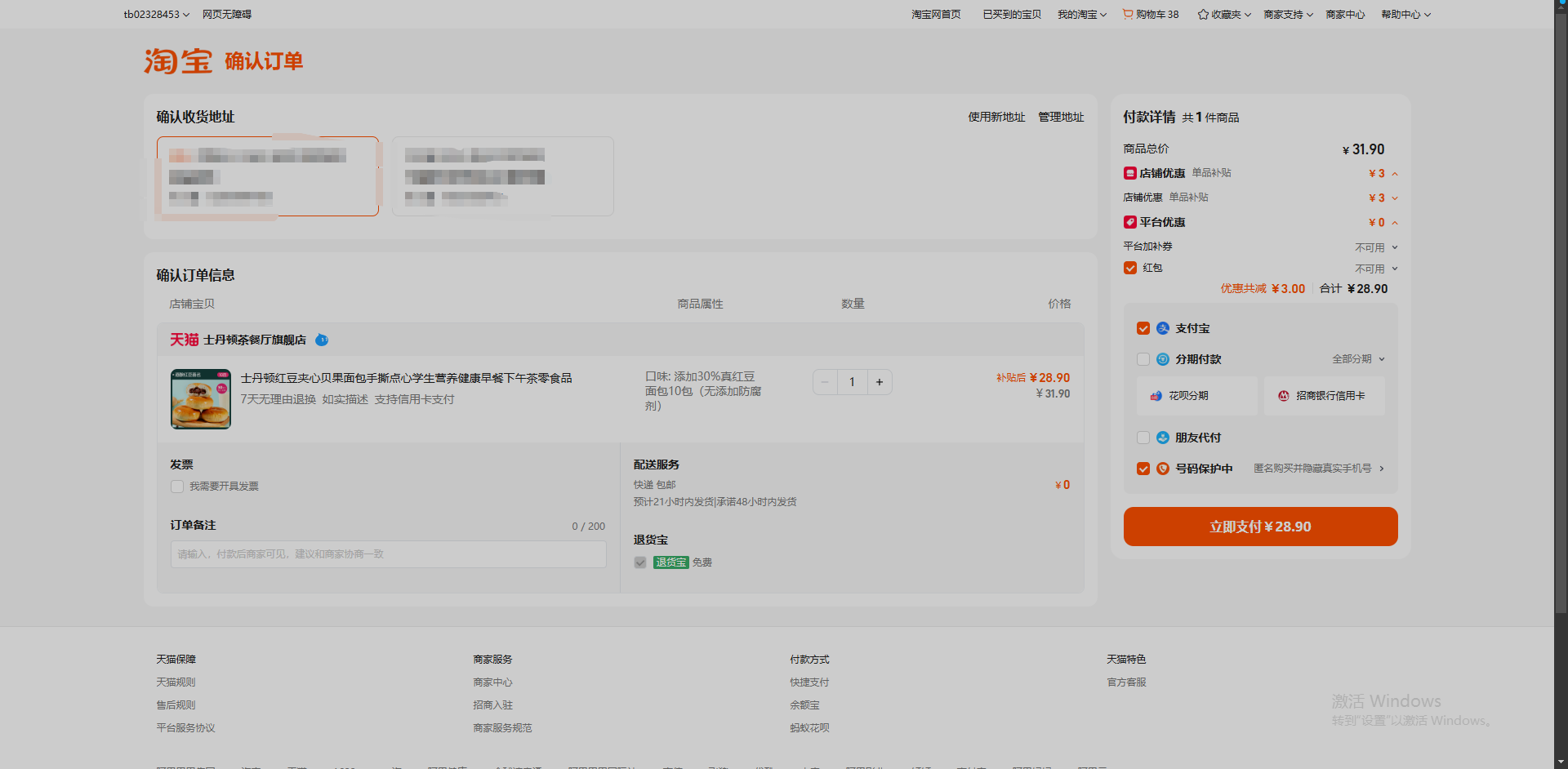Expand the 平台加补券 不可用 dropdown
This screenshot has width=1568, height=769.
1377,247
